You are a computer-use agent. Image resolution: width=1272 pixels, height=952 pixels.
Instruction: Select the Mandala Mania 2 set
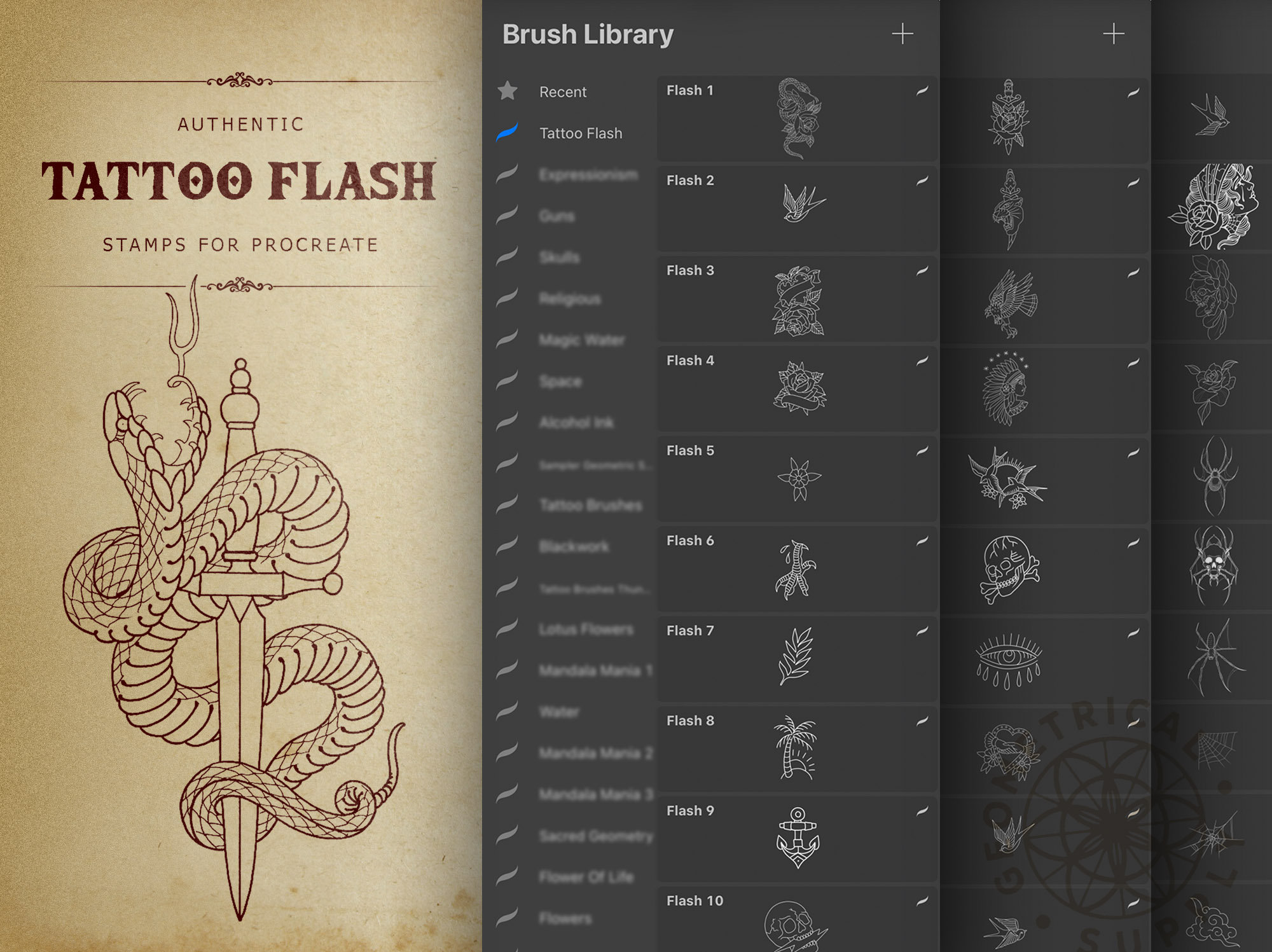point(596,754)
